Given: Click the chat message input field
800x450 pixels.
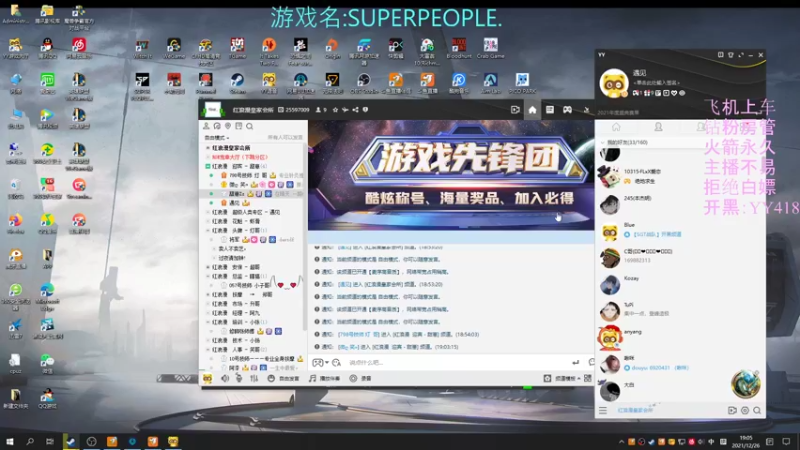Looking at the screenshot, I should (457, 363).
